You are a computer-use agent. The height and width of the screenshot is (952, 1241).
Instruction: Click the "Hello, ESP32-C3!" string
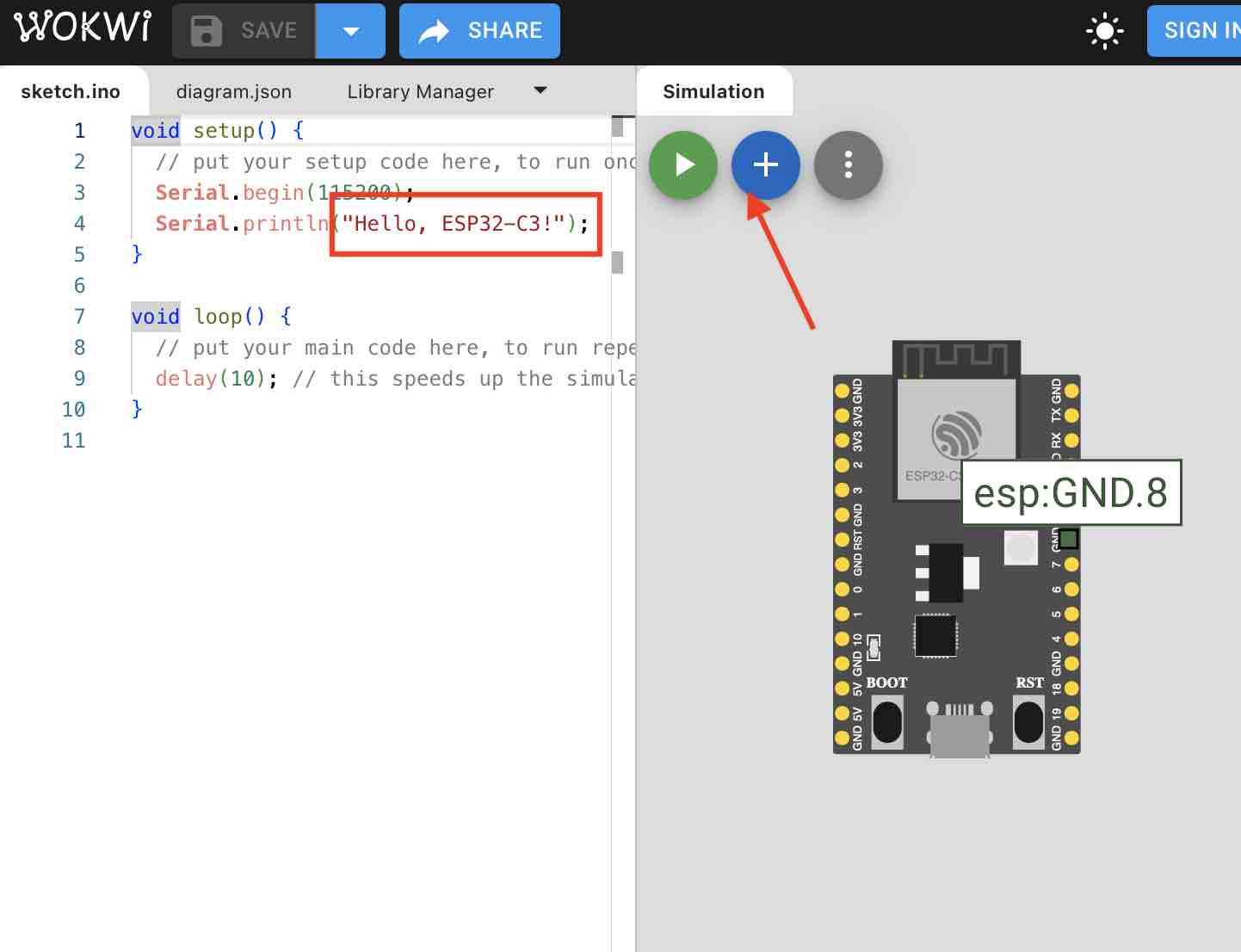pos(454,224)
